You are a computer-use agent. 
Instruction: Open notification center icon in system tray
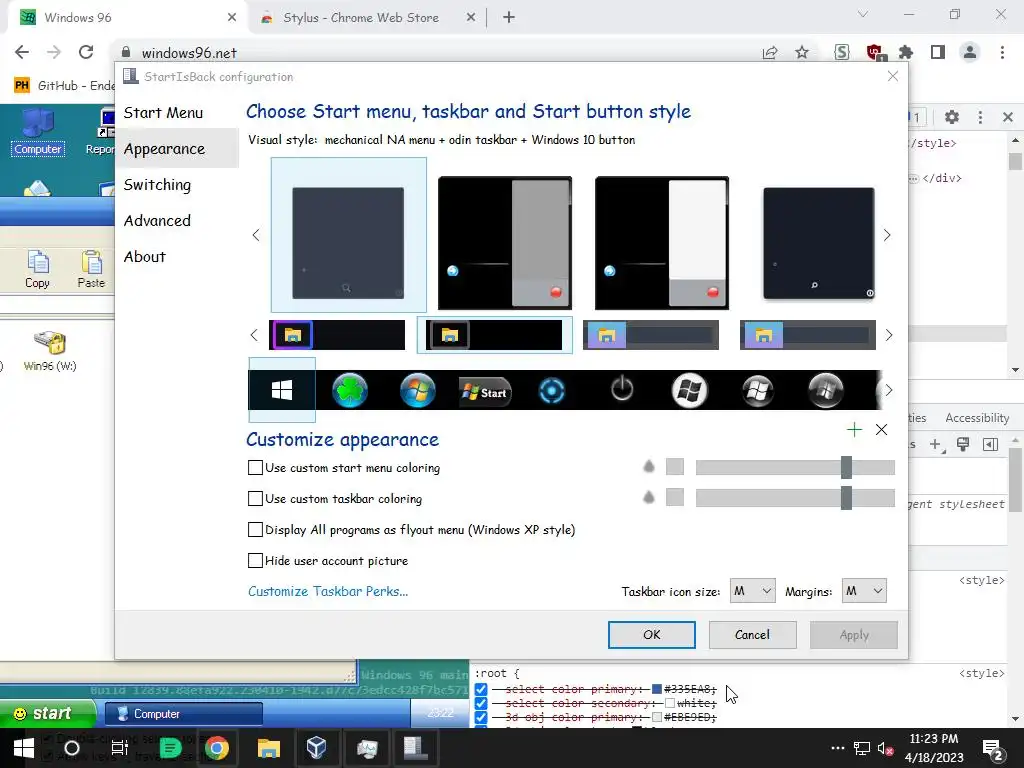tap(993, 749)
